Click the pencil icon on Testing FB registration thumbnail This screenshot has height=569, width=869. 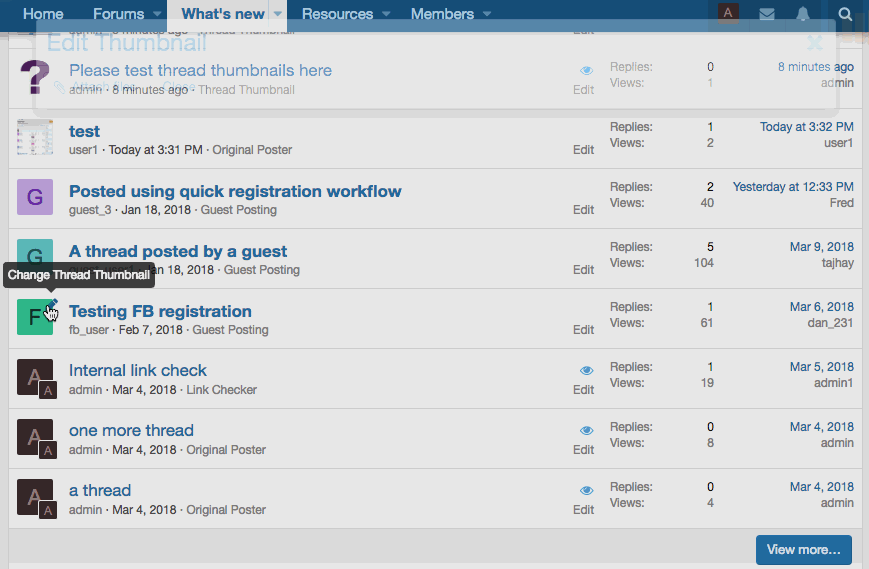coord(52,304)
